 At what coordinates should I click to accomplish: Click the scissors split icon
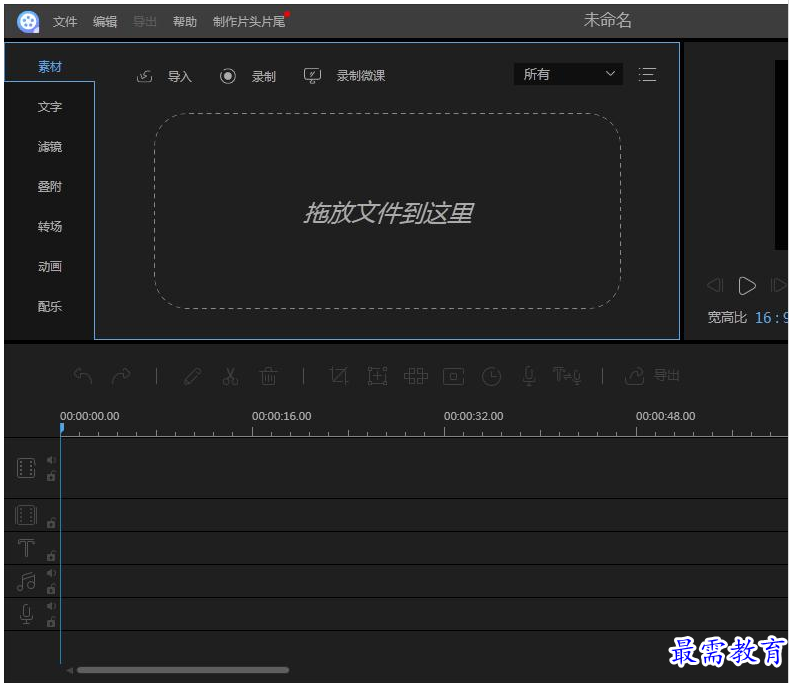(x=230, y=376)
